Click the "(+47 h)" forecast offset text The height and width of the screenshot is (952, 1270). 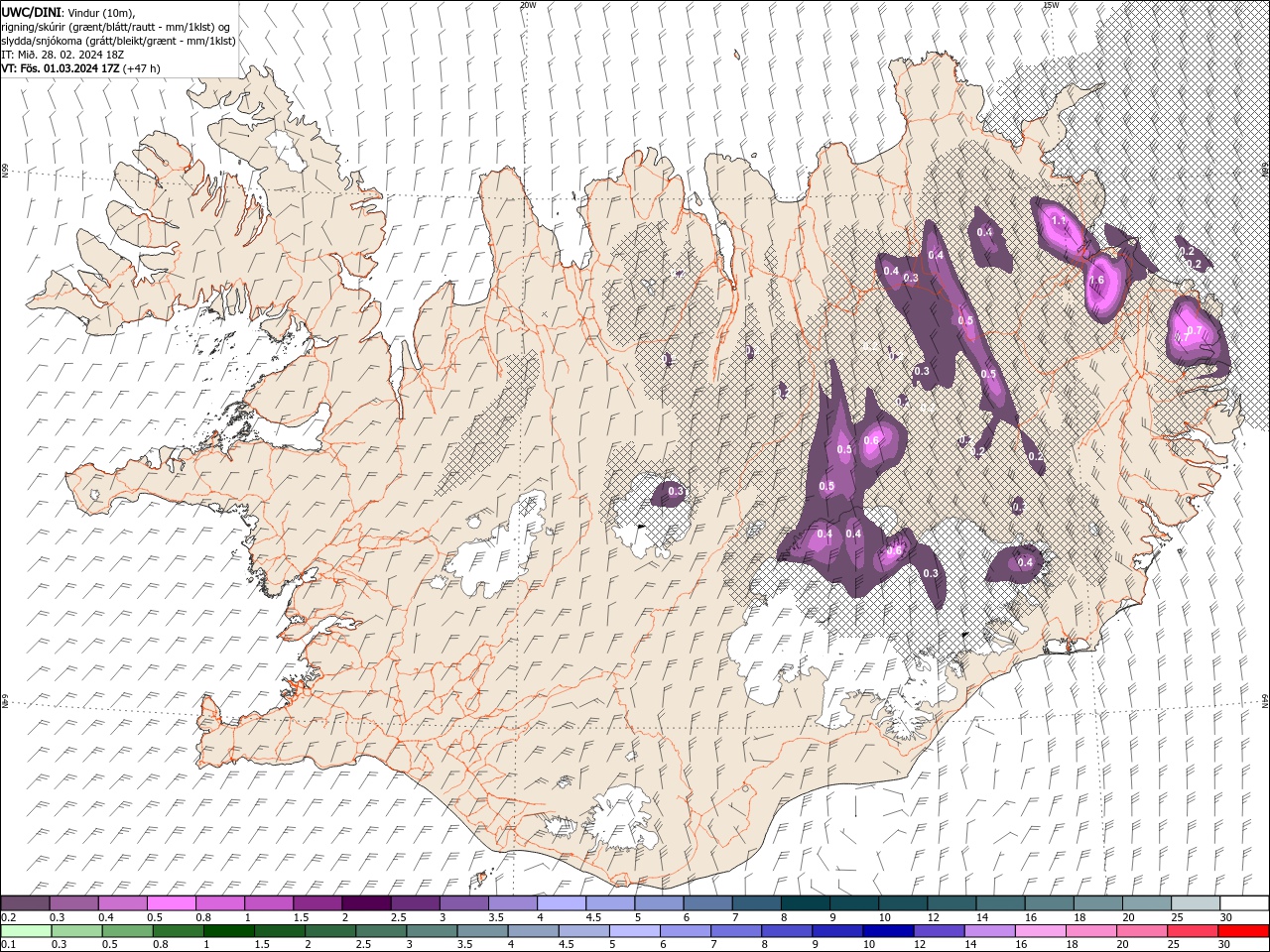[x=142, y=68]
